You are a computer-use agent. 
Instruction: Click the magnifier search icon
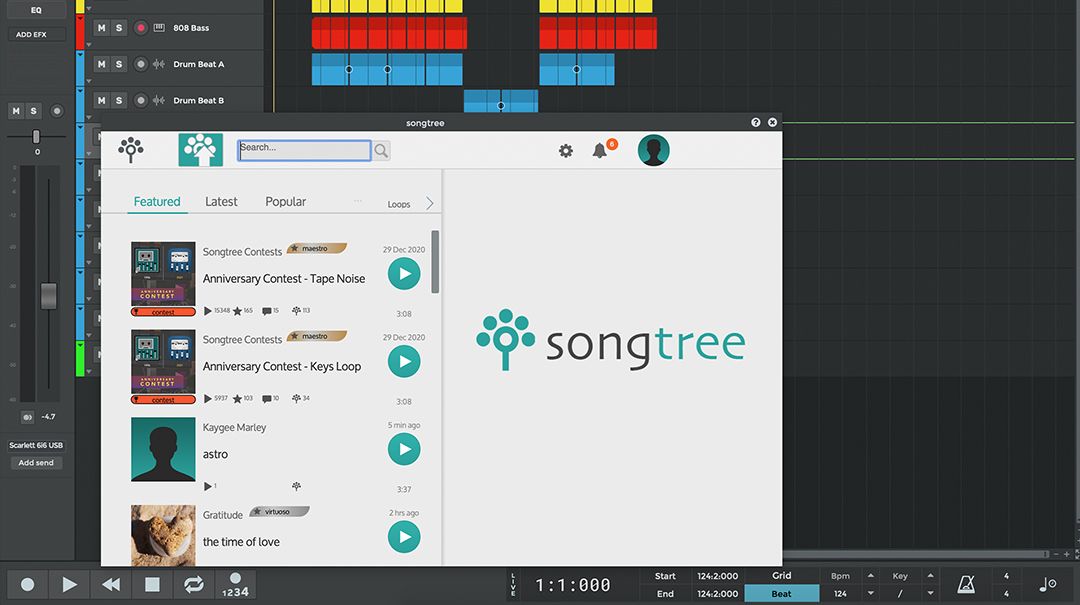[x=381, y=150]
